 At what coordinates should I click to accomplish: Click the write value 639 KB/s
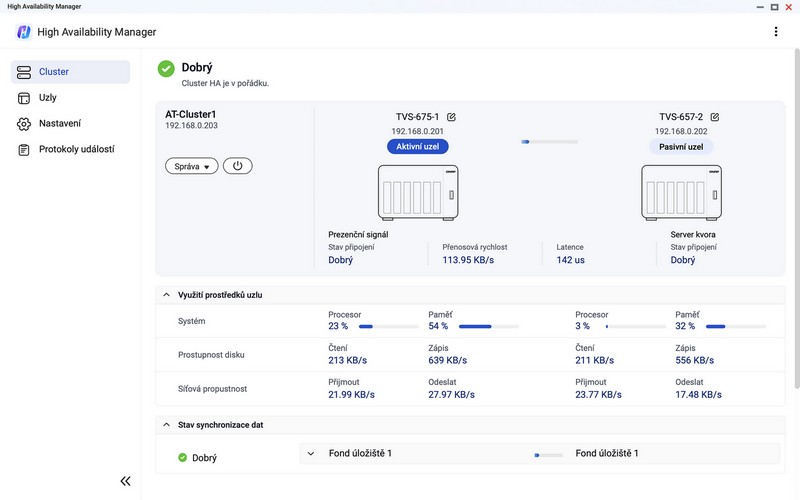pyautogui.click(x=447, y=360)
